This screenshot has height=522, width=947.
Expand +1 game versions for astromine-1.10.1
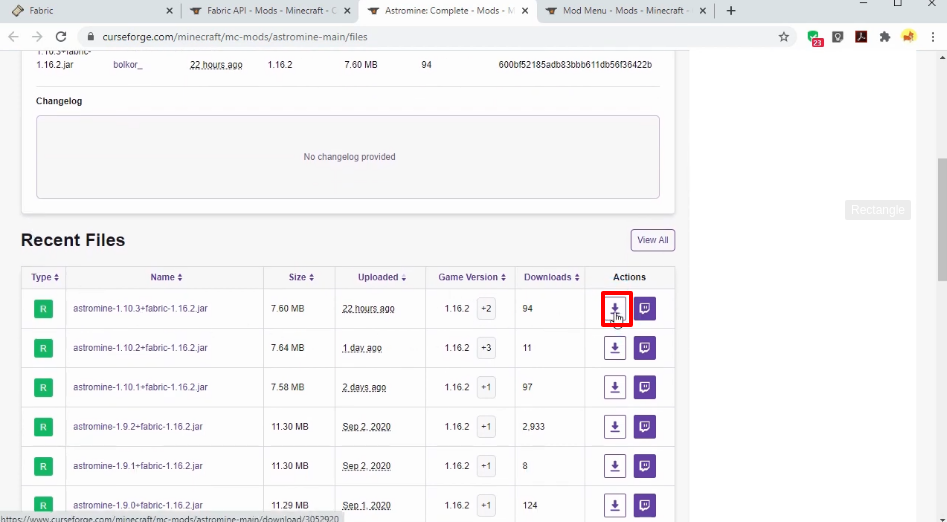tap(486, 387)
